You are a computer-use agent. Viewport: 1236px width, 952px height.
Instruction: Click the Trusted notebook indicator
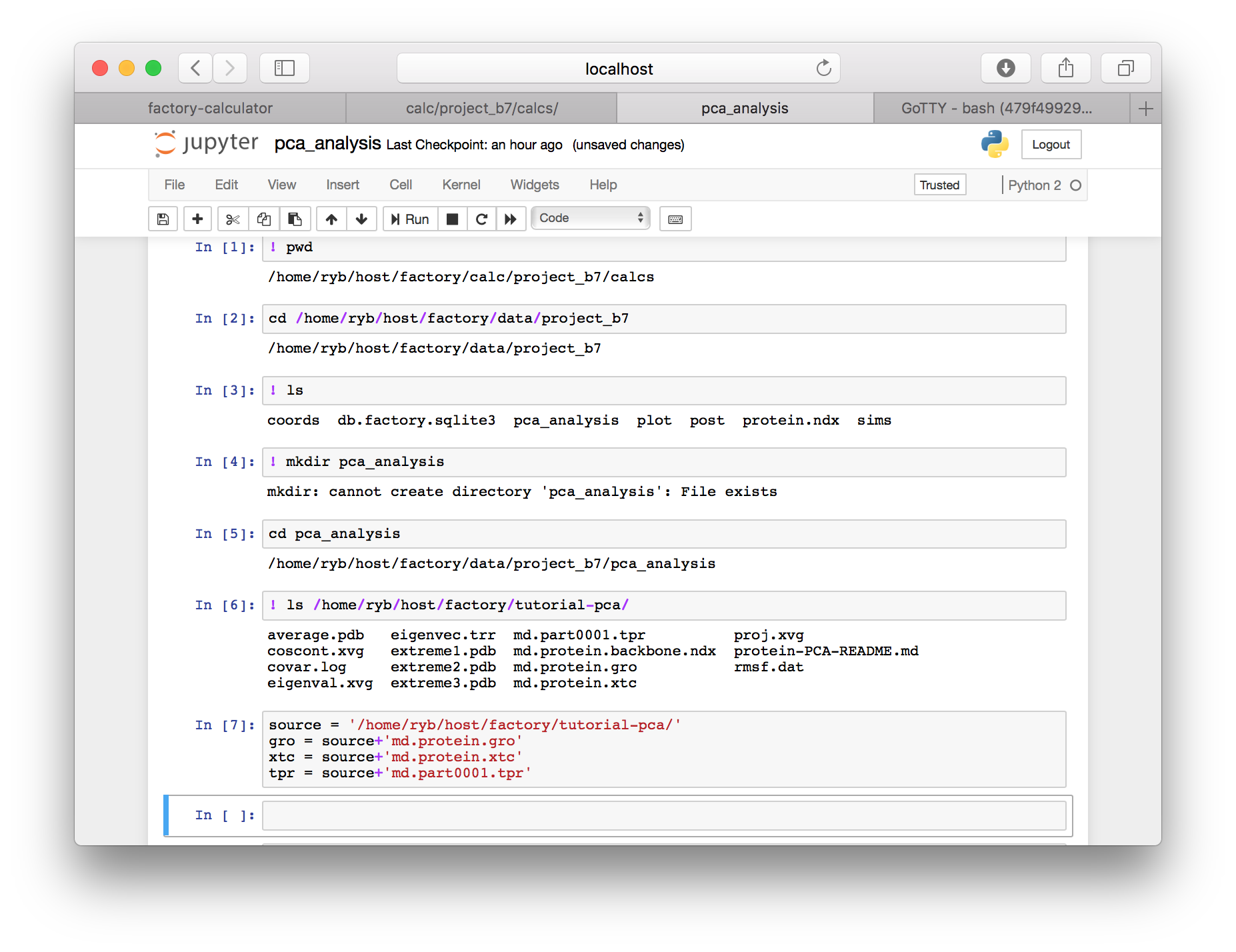[x=939, y=185]
